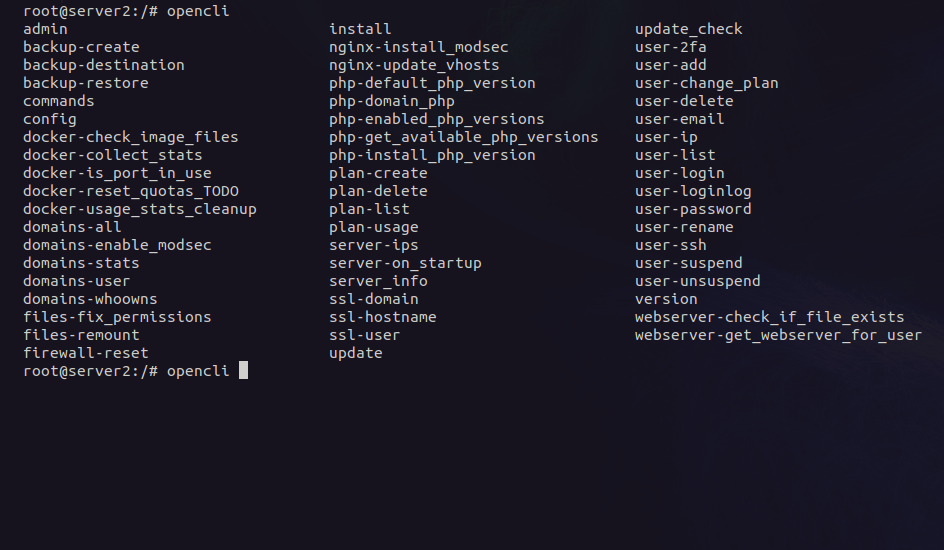Click the 'server-on_startup' entry
Image resolution: width=944 pixels, height=550 pixels.
point(405,263)
